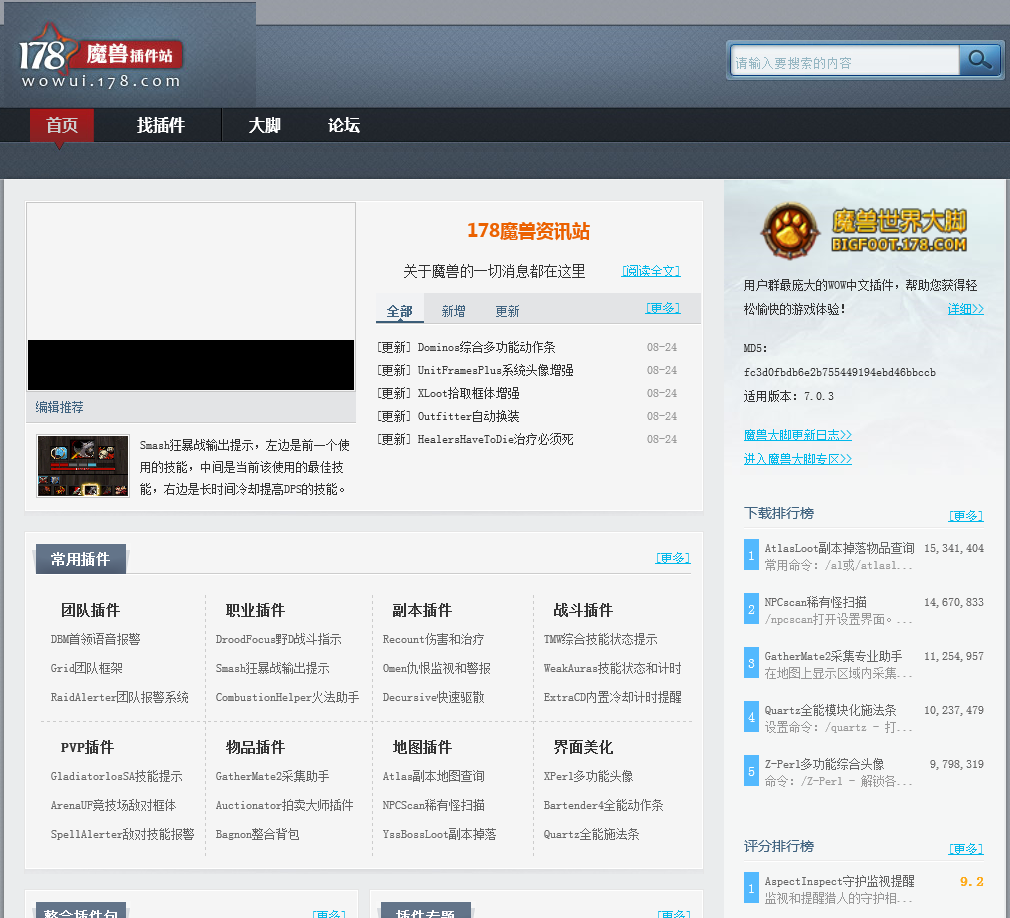Open Decursive快速驱散 plugin link

click(433, 697)
